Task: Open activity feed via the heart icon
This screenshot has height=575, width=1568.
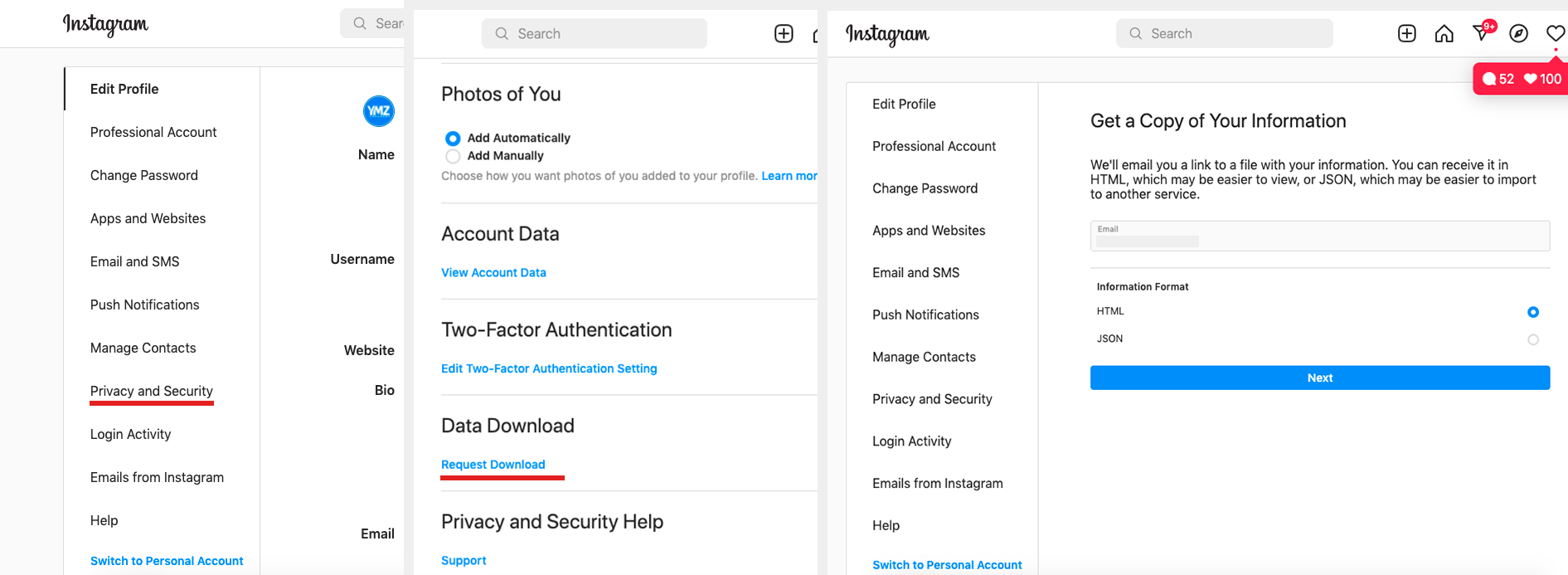Action: pyautogui.click(x=1556, y=33)
